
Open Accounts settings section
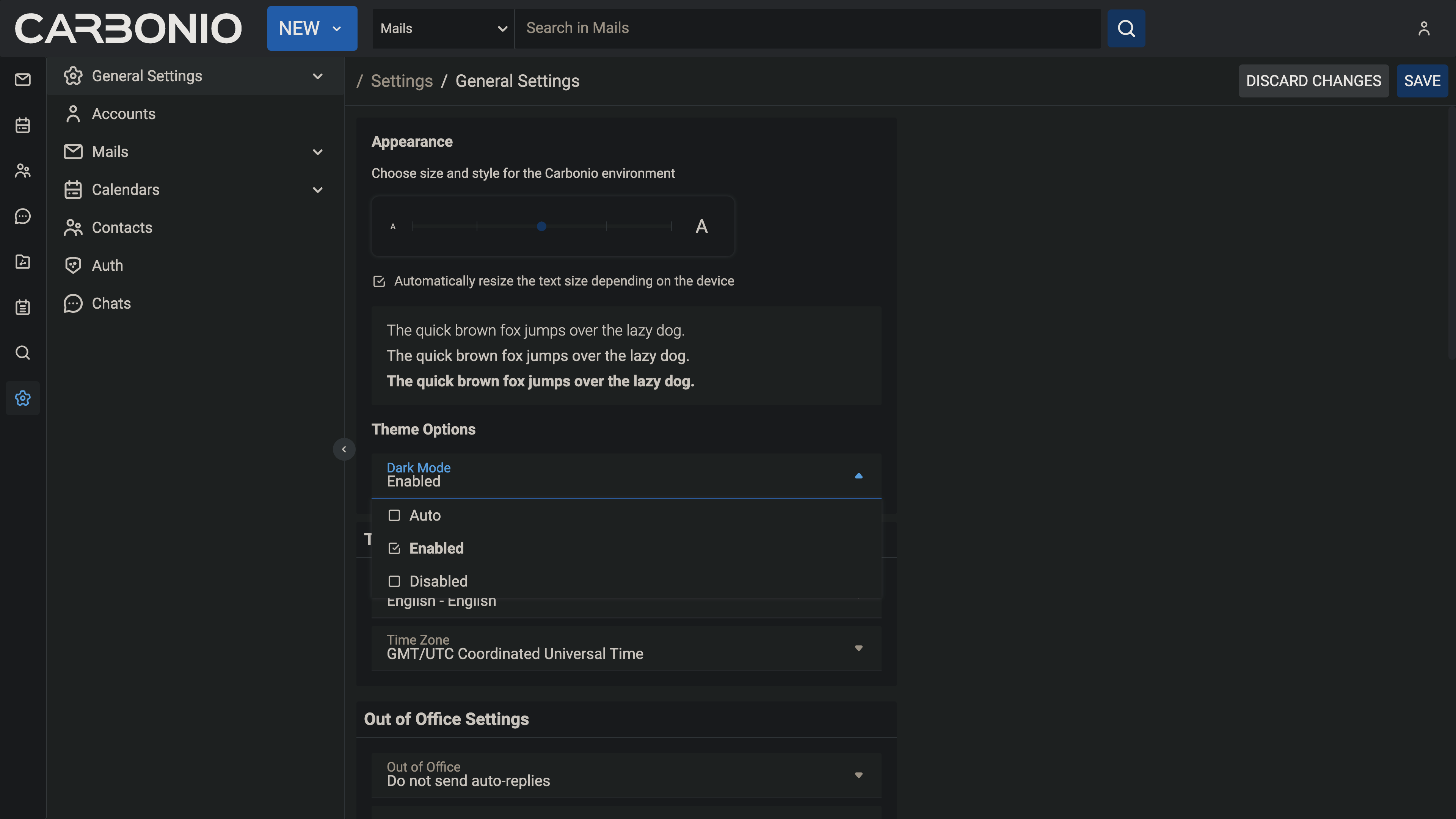(123, 114)
